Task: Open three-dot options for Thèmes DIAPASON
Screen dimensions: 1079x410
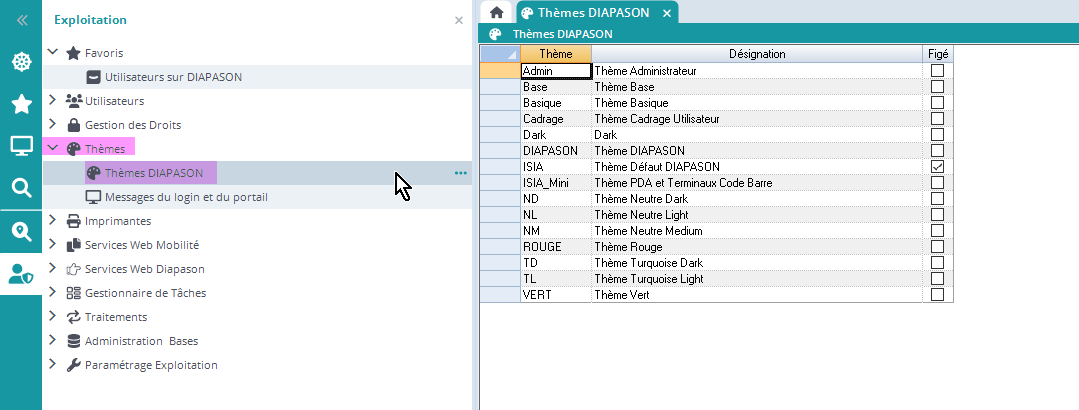Action: click(x=460, y=173)
